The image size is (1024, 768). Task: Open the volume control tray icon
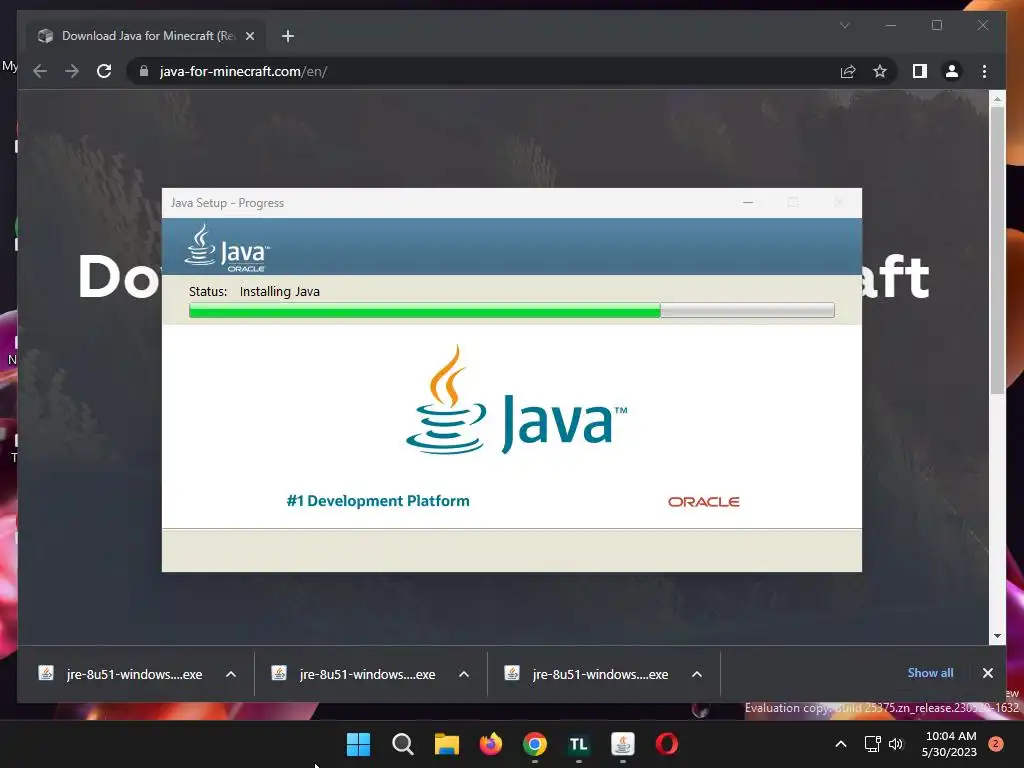pyautogui.click(x=896, y=744)
